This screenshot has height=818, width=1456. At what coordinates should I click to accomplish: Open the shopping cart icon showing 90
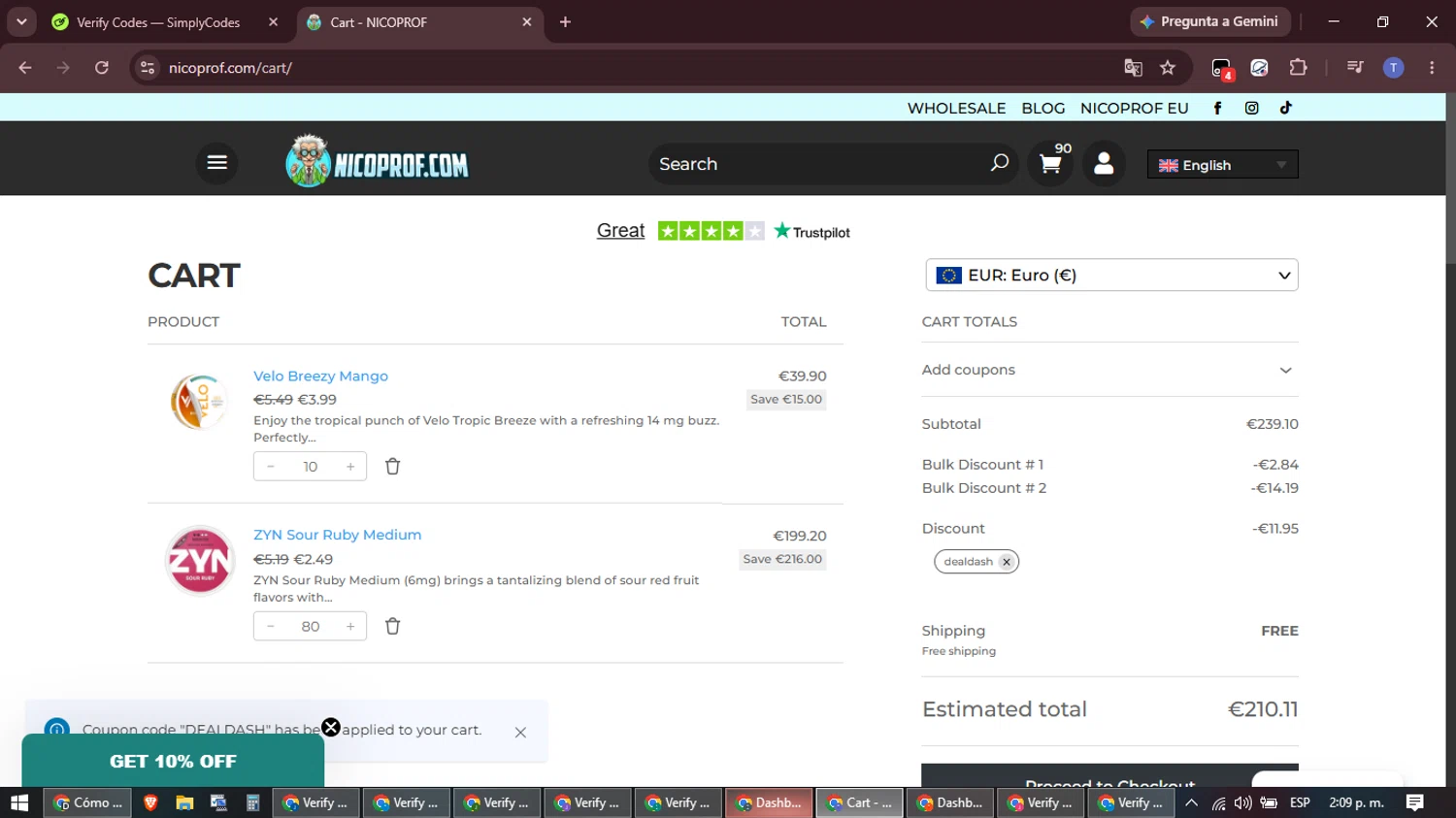point(1050,164)
